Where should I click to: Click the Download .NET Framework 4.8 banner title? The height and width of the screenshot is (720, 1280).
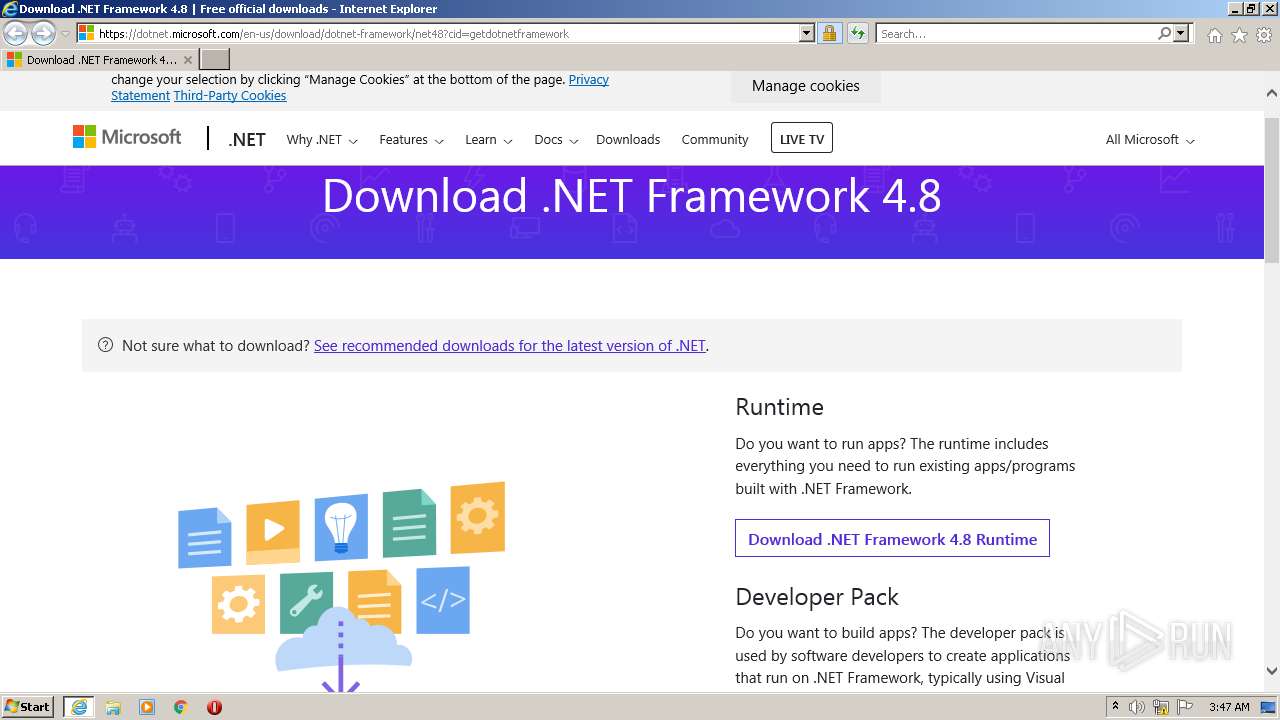coord(632,196)
